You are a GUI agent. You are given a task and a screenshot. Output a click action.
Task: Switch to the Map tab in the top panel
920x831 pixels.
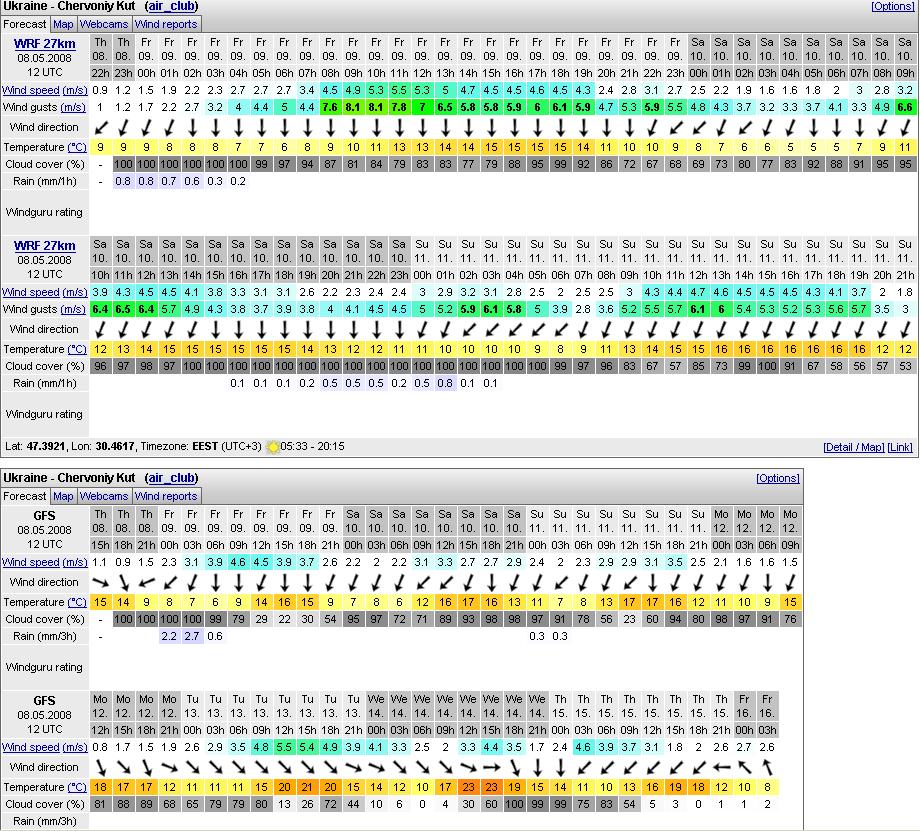pos(63,24)
